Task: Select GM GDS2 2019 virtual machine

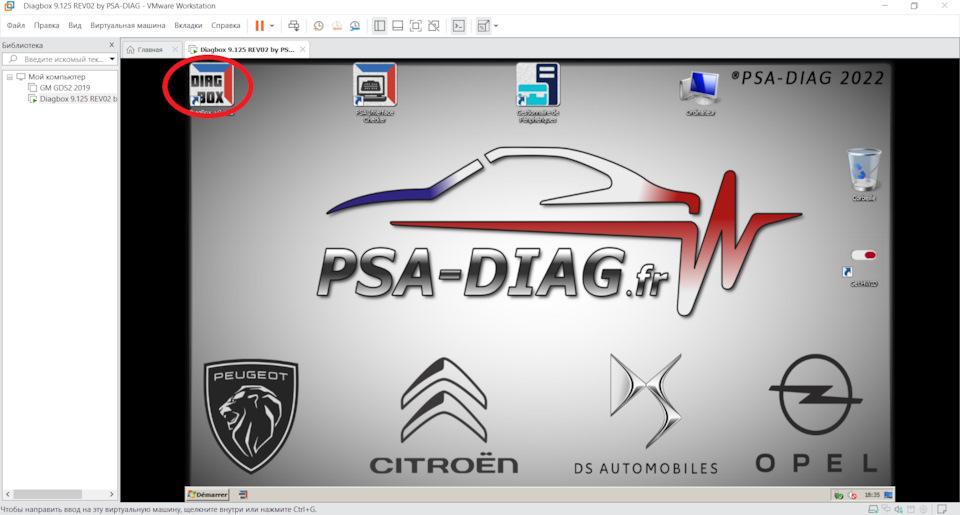Action: click(64, 88)
